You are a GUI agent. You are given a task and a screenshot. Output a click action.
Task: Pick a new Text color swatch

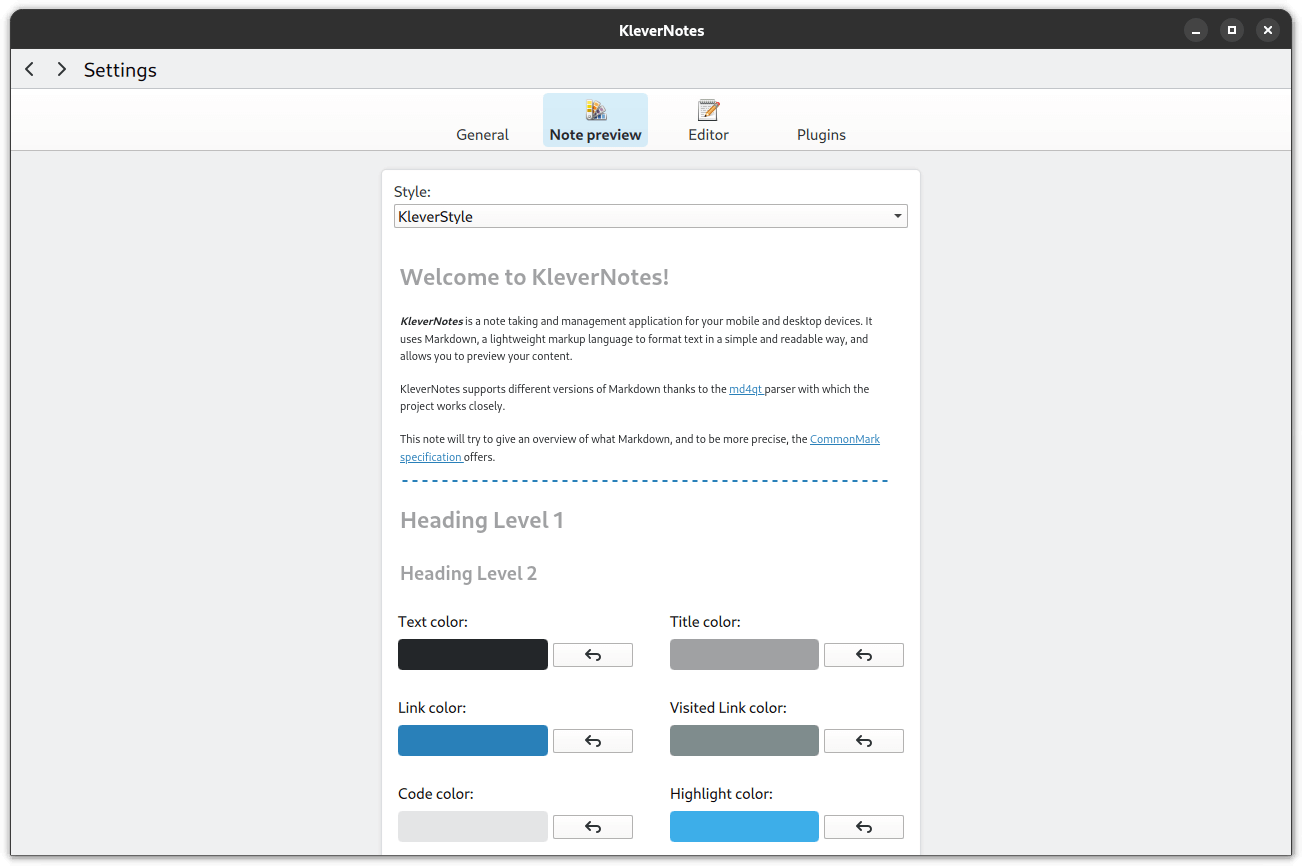pyautogui.click(x=472, y=654)
